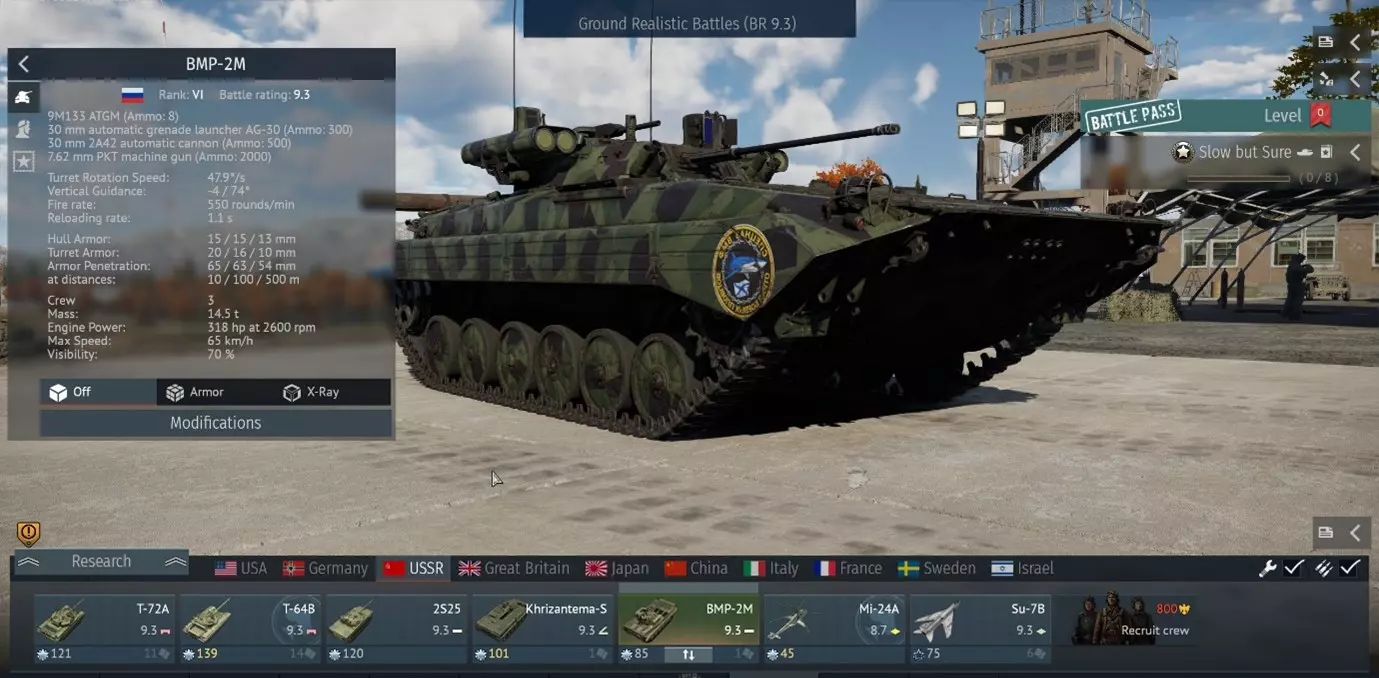Viewport: 1379px width, 678px height.
Task: Click the Mi-24A crew level 45 badge
Action: (x=782, y=654)
